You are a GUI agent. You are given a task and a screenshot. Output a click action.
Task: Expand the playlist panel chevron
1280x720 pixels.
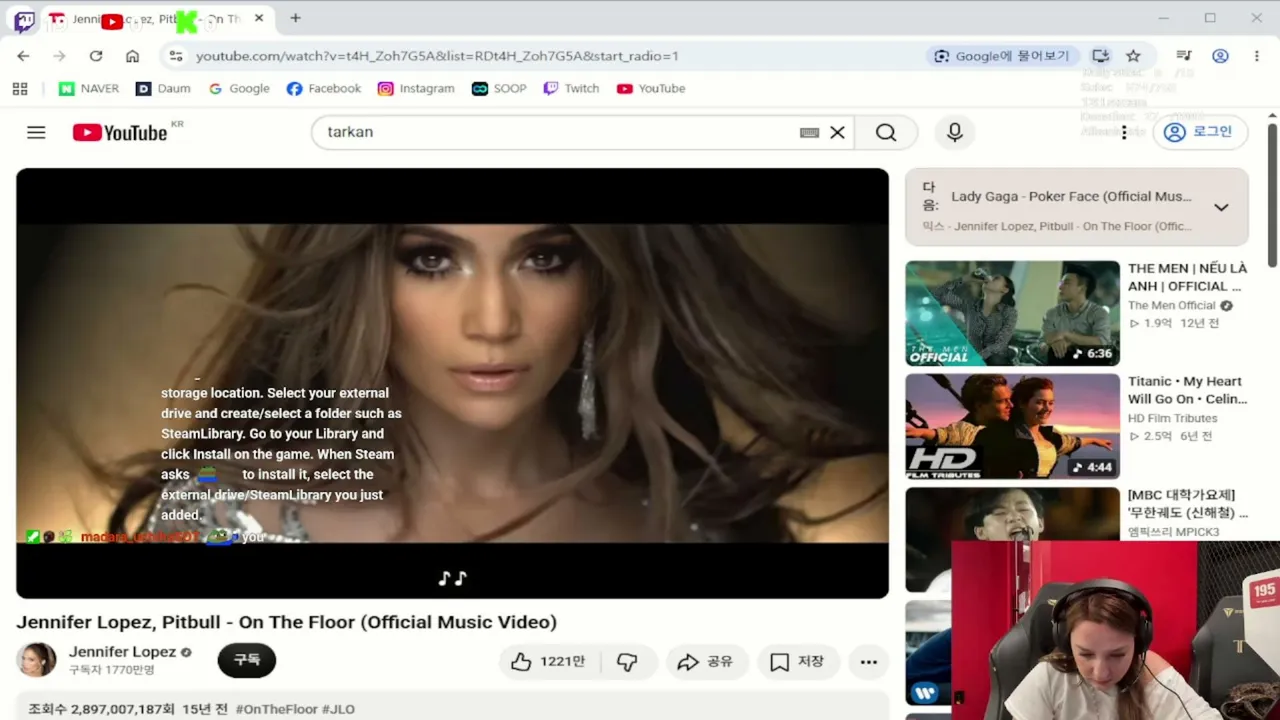(x=1221, y=207)
